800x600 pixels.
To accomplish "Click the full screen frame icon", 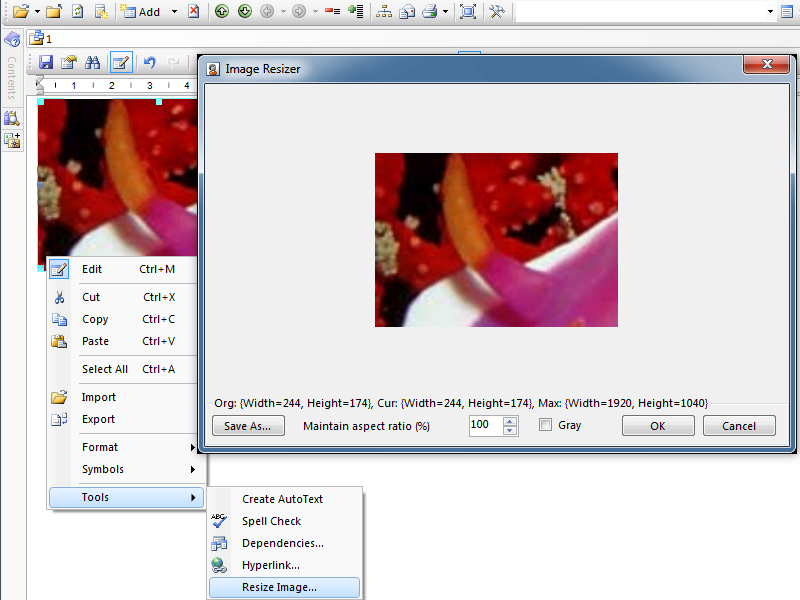I will 468,11.
